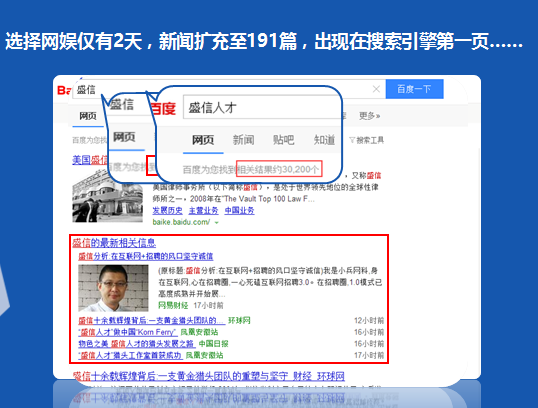Click the building photo thumbnail
The height and width of the screenshot is (408, 538).
(x=107, y=197)
